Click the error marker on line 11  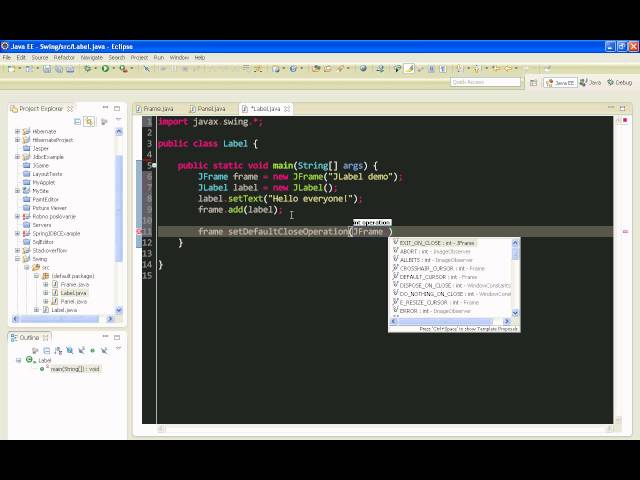(139, 231)
